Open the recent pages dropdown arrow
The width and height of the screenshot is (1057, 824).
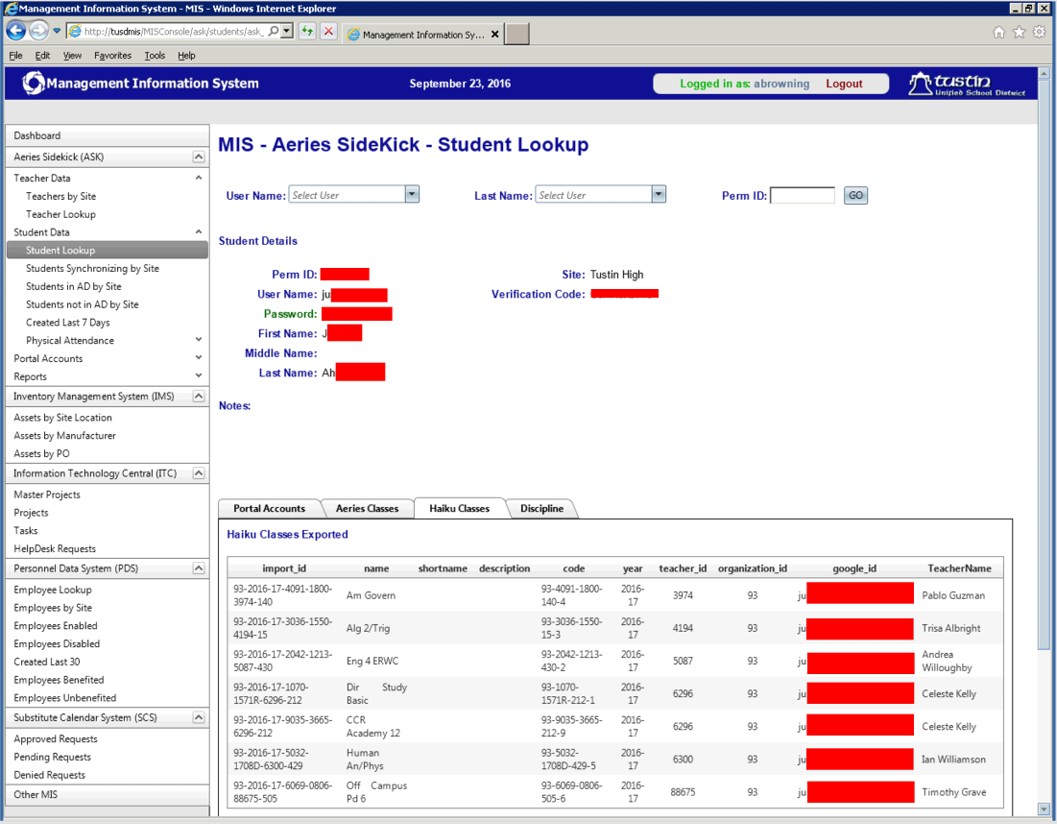[57, 31]
